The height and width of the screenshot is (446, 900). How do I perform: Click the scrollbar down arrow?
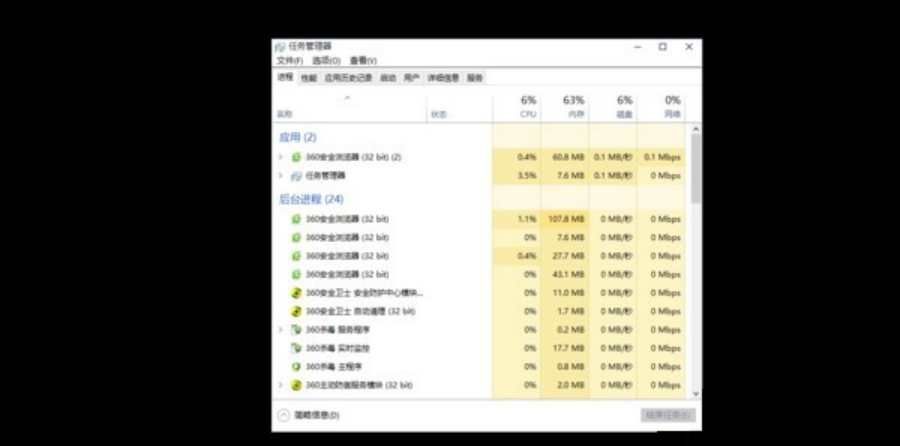[x=696, y=394]
